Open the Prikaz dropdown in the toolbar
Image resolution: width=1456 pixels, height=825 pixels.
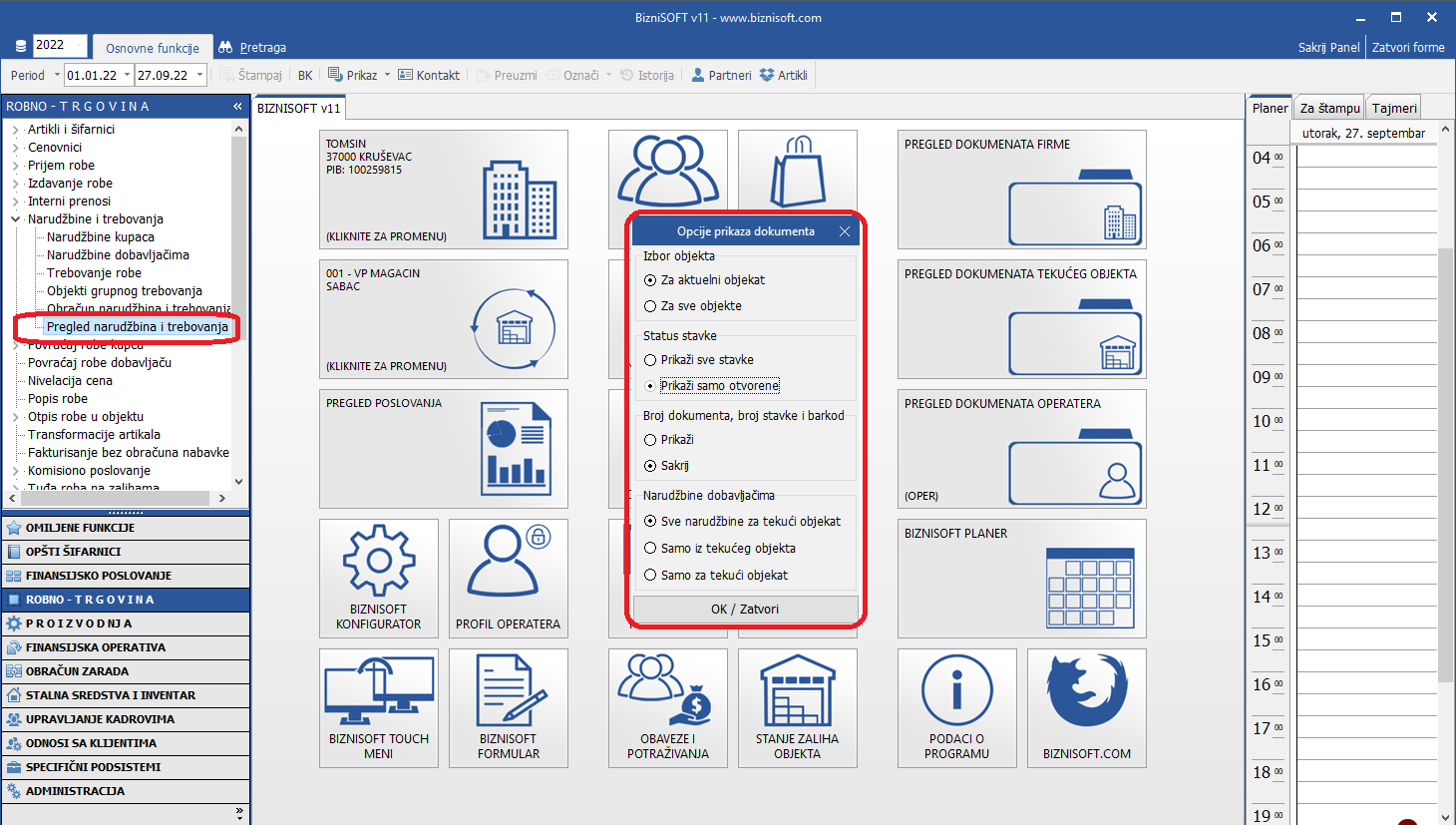pyautogui.click(x=359, y=75)
